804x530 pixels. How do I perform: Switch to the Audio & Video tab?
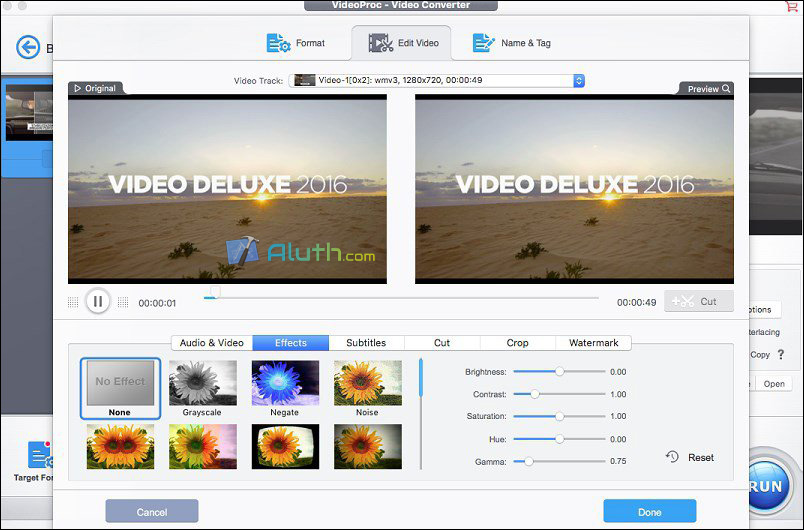tap(212, 343)
